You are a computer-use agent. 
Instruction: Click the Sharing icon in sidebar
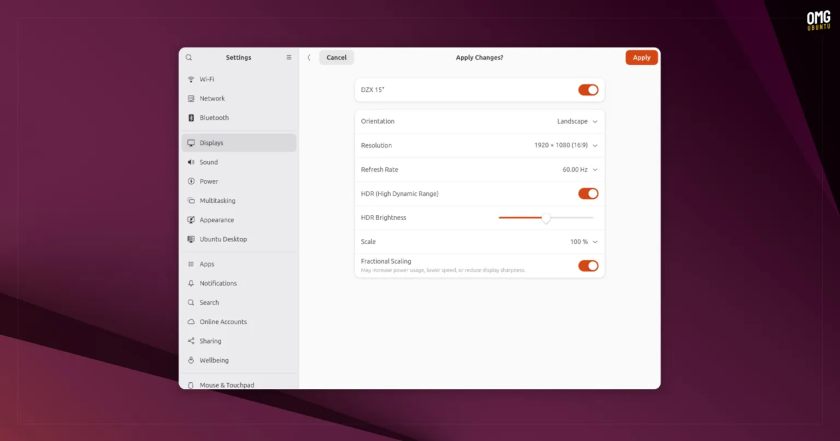[x=191, y=341]
